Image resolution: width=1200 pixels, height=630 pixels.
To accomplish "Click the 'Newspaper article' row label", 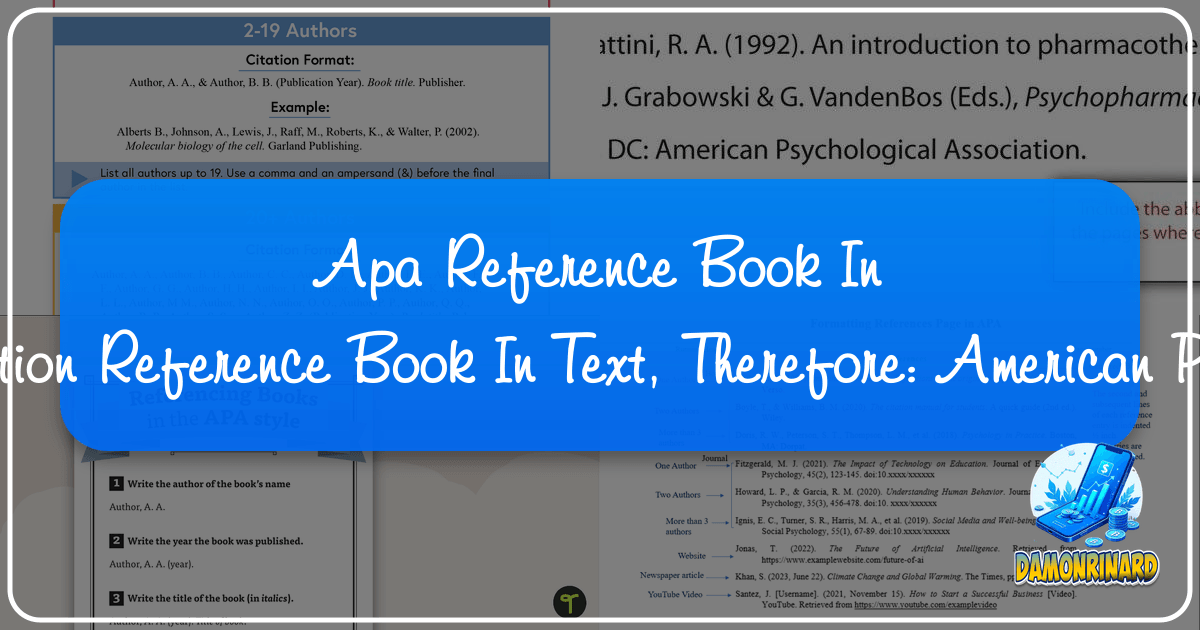I will tap(671, 576).
